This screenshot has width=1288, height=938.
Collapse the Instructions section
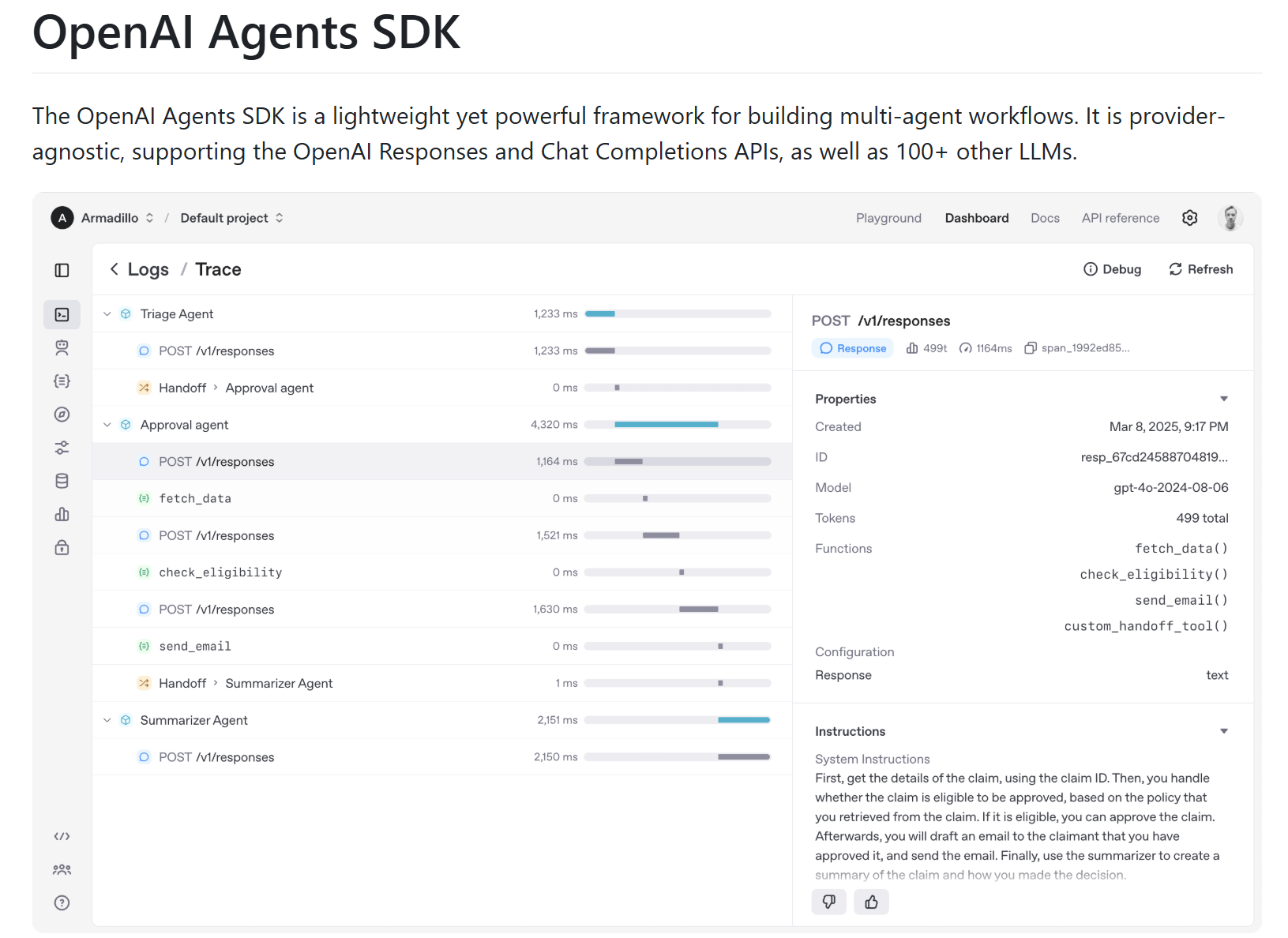tap(1223, 731)
